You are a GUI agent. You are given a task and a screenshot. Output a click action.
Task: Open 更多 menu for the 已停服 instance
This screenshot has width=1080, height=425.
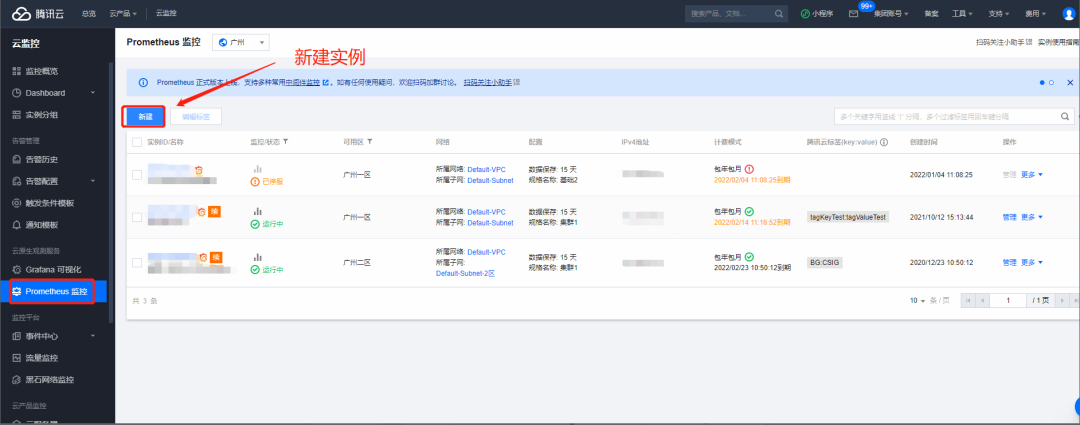[1031, 175]
